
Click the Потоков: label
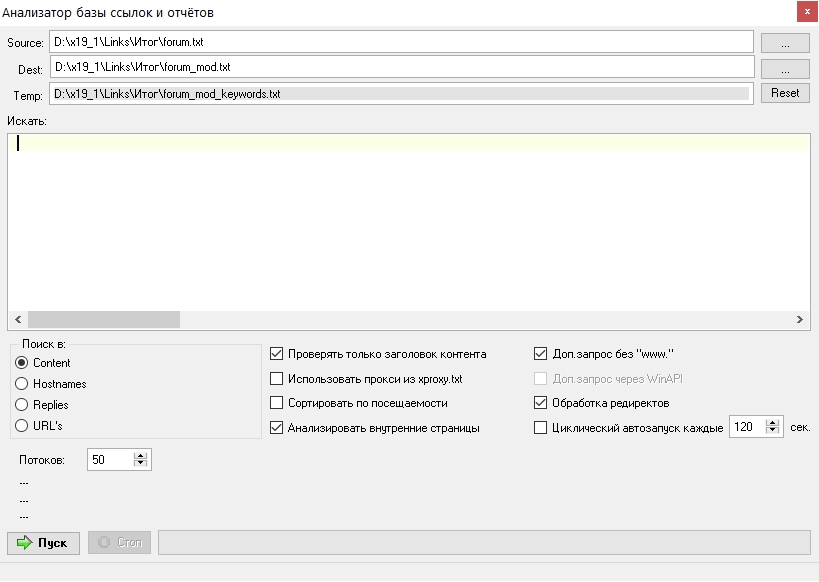[x=42, y=460]
